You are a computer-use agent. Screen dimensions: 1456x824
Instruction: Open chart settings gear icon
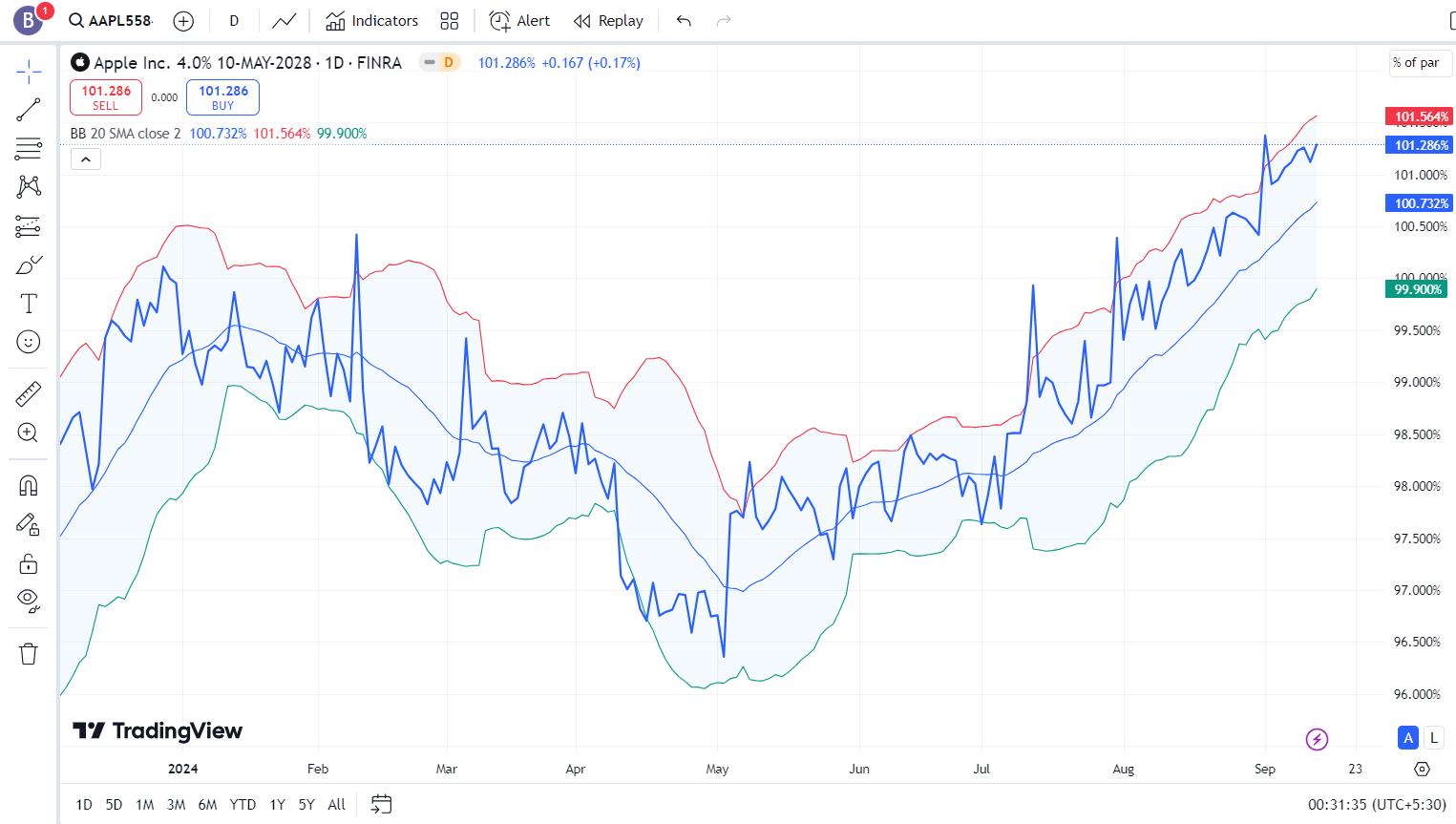click(x=1422, y=769)
